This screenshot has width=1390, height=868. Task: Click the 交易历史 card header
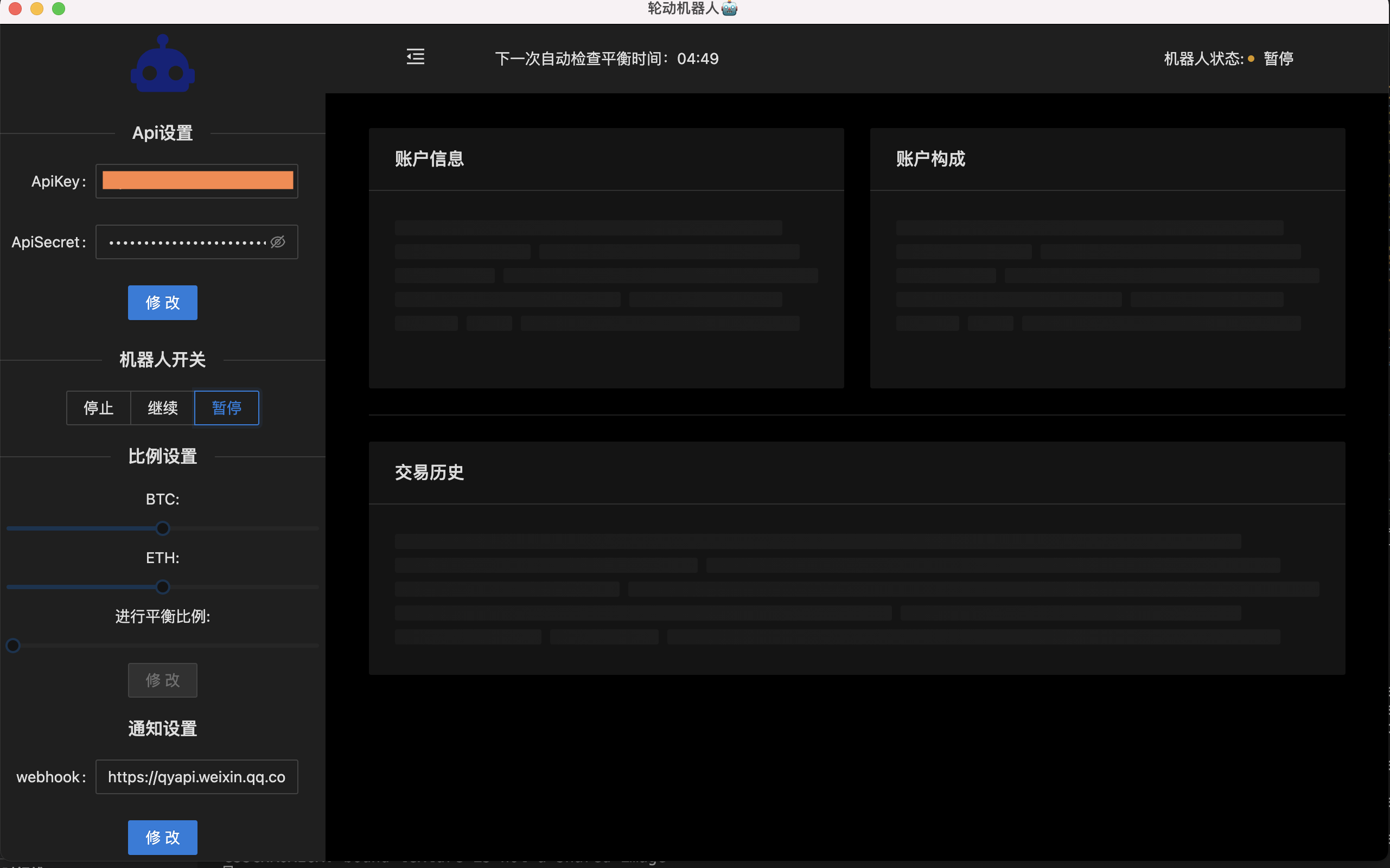[x=430, y=473]
